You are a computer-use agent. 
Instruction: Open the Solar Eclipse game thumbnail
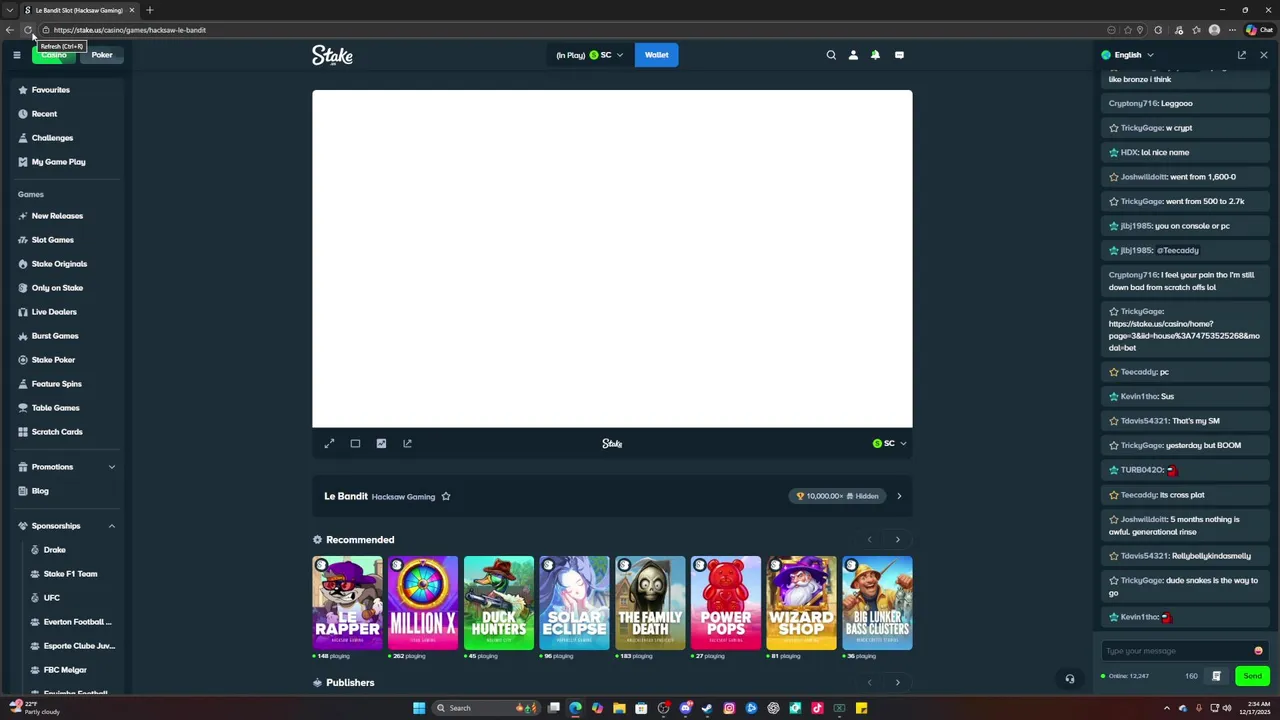point(574,603)
